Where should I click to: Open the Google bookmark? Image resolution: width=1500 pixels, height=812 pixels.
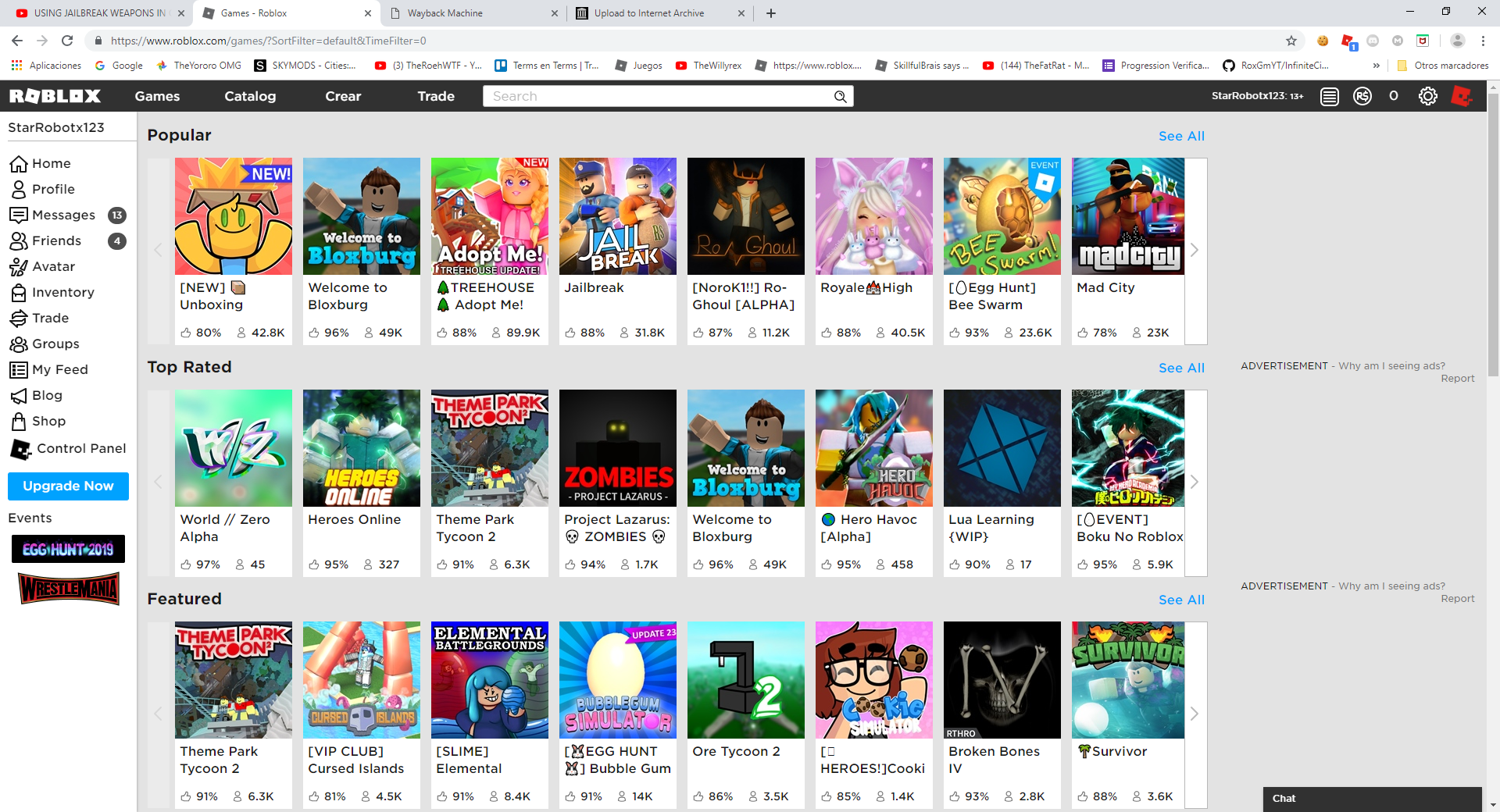119,66
